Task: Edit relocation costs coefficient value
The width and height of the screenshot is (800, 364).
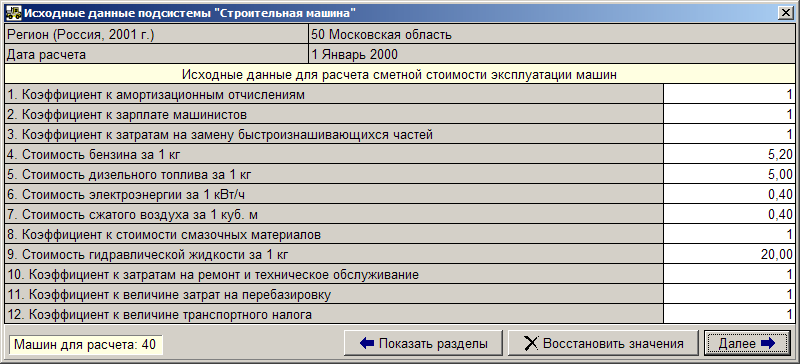Action: 729,294
